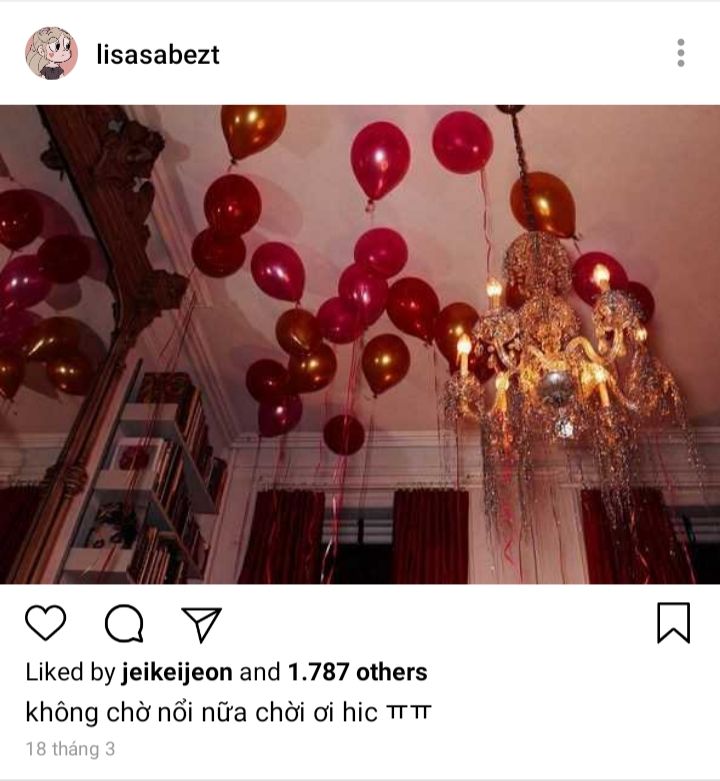Tap the chandelier in the post image
This screenshot has height=781, width=720.
pyautogui.click(x=558, y=349)
